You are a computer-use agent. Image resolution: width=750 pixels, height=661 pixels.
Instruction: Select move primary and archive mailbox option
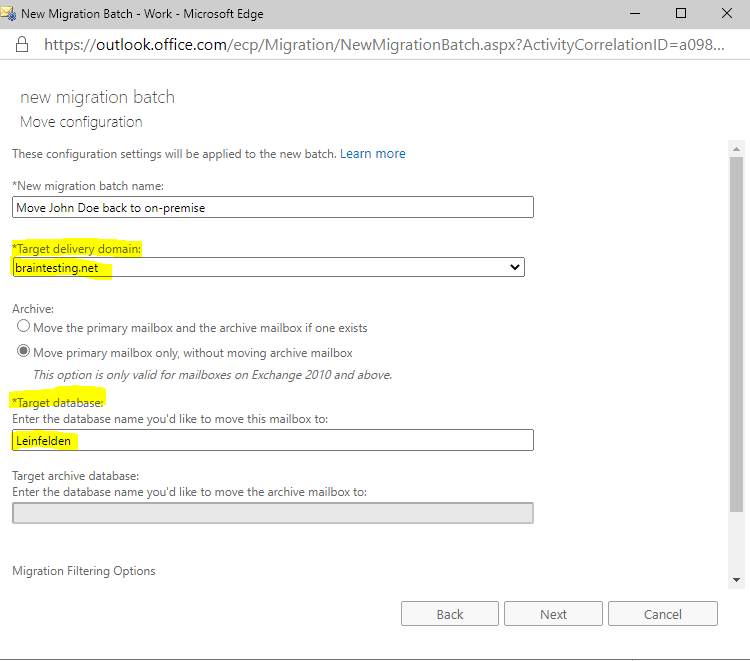[23, 326]
